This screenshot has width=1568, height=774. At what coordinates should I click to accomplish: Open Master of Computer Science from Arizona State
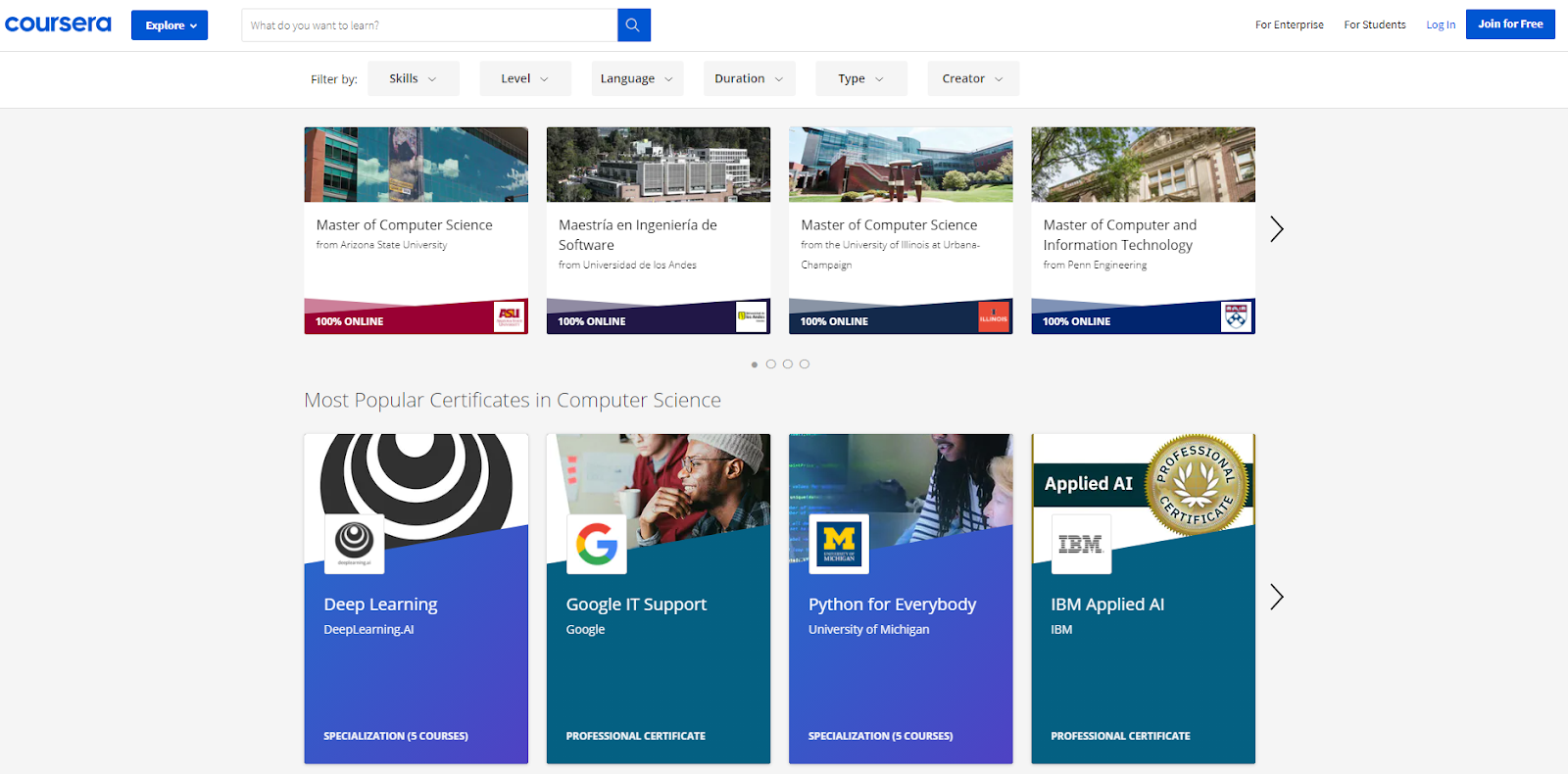405,225
